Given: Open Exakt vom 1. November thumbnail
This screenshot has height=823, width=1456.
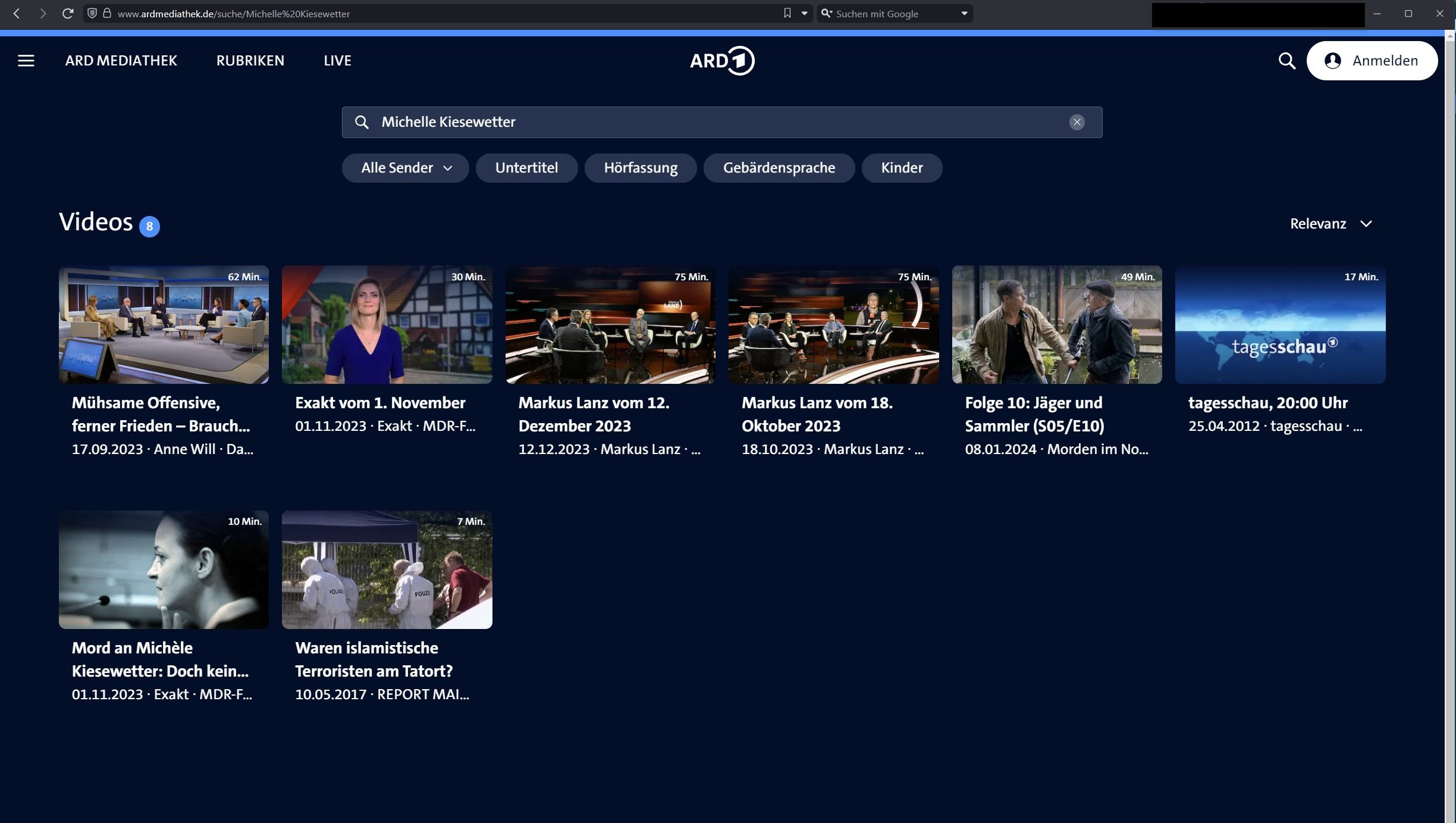Looking at the screenshot, I should (387, 324).
